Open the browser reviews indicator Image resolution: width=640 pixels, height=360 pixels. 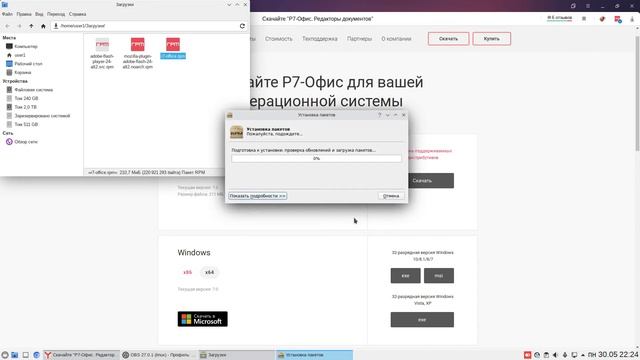click(559, 18)
